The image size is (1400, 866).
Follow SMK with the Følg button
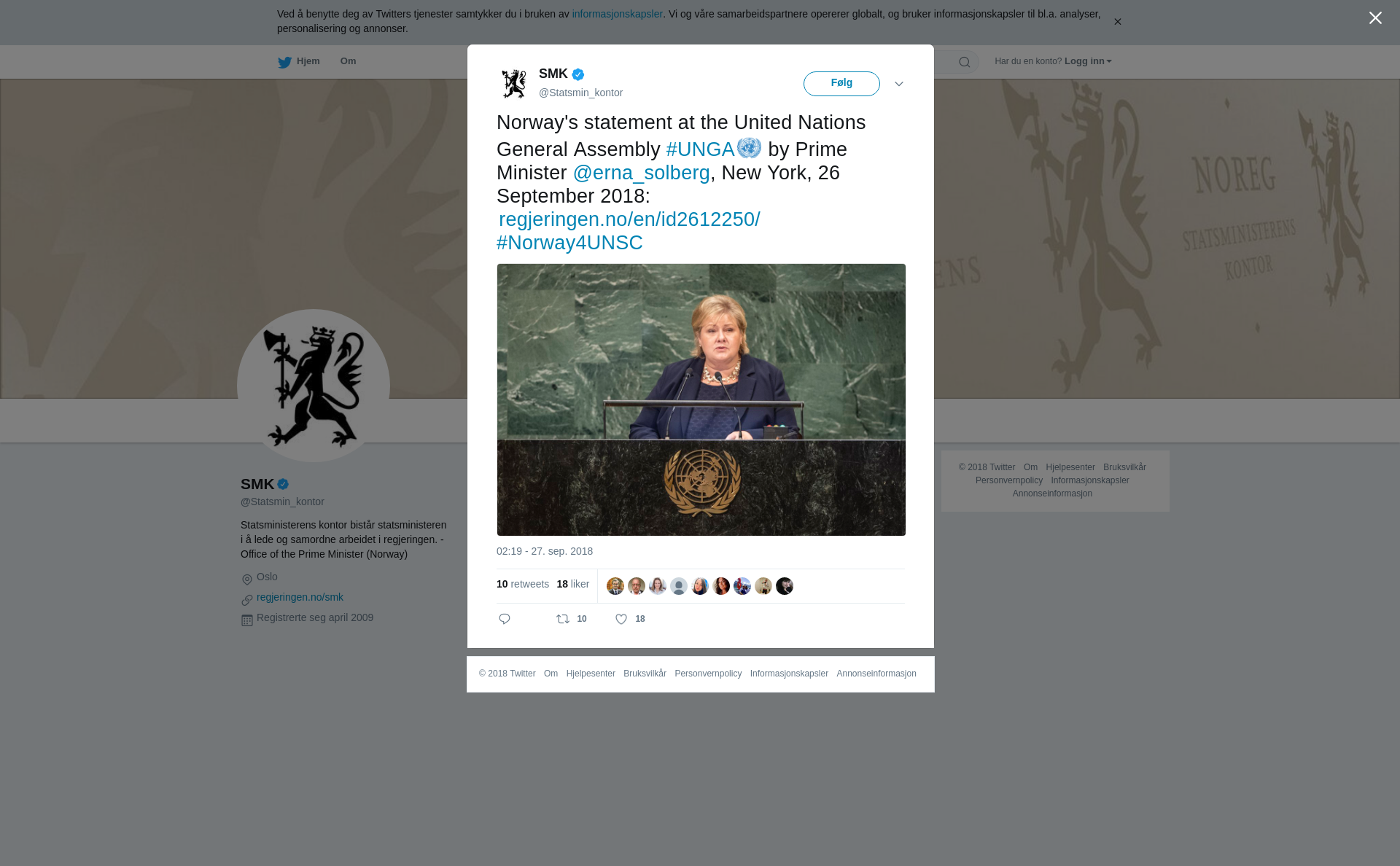(841, 84)
